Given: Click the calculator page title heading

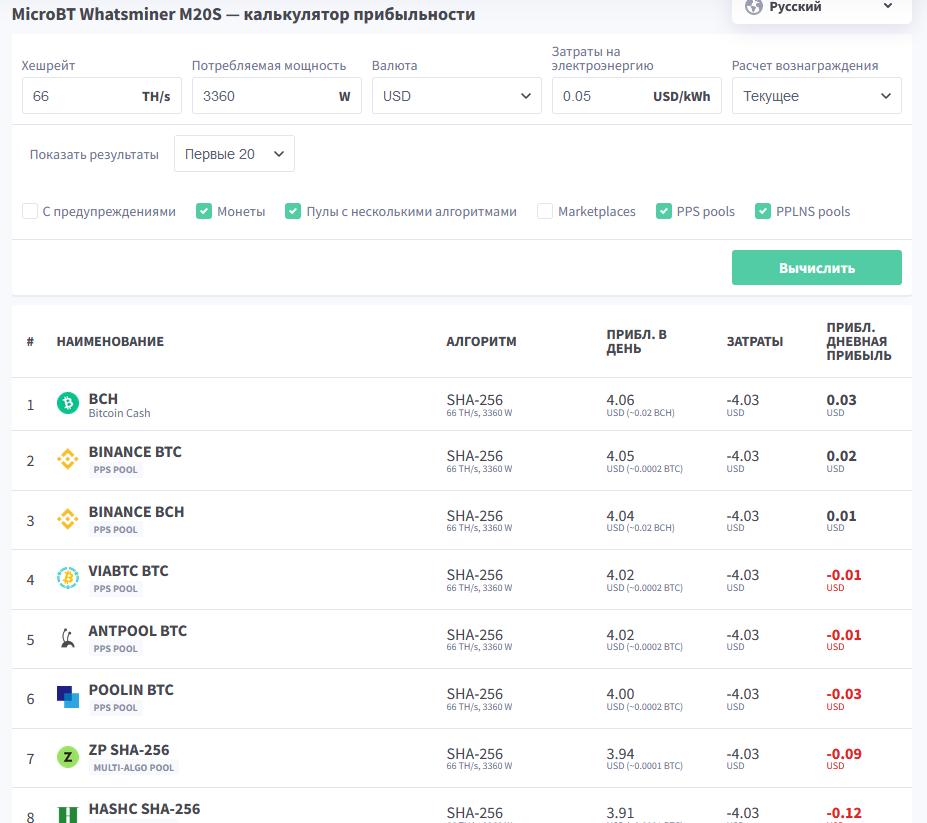Looking at the screenshot, I should [x=244, y=14].
